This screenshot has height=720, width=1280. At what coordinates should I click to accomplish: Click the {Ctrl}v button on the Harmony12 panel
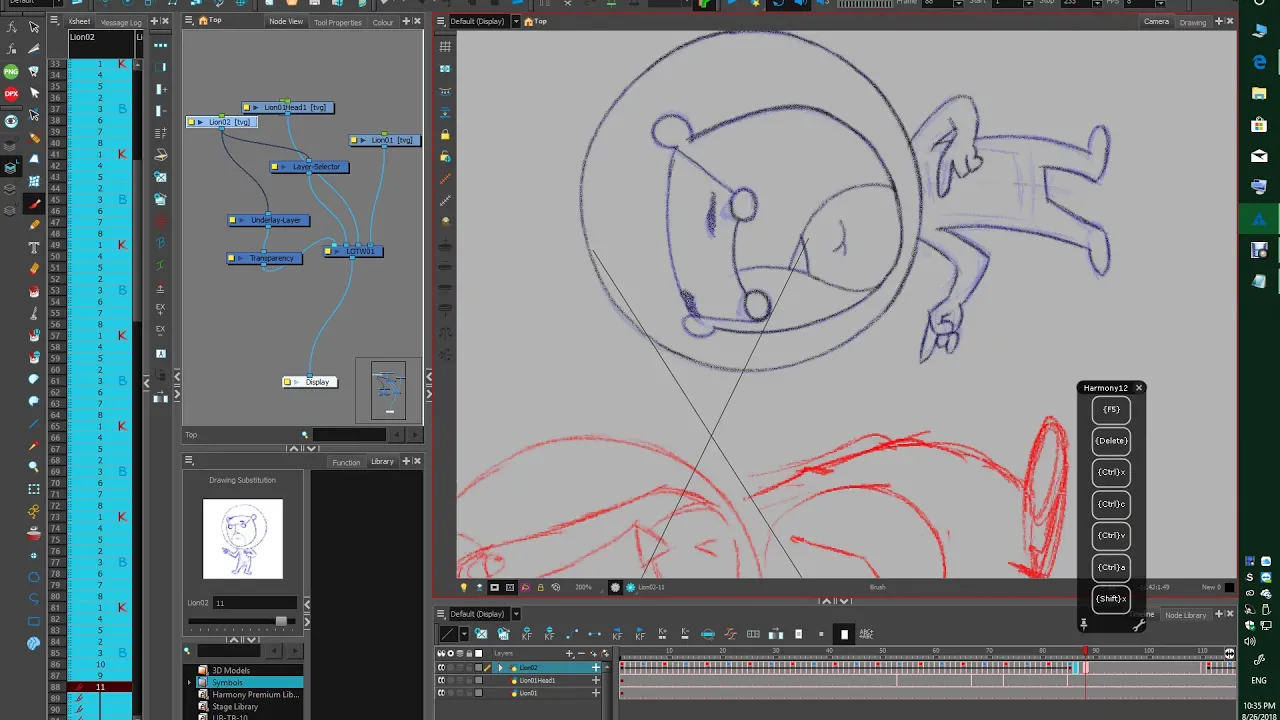pos(1111,536)
